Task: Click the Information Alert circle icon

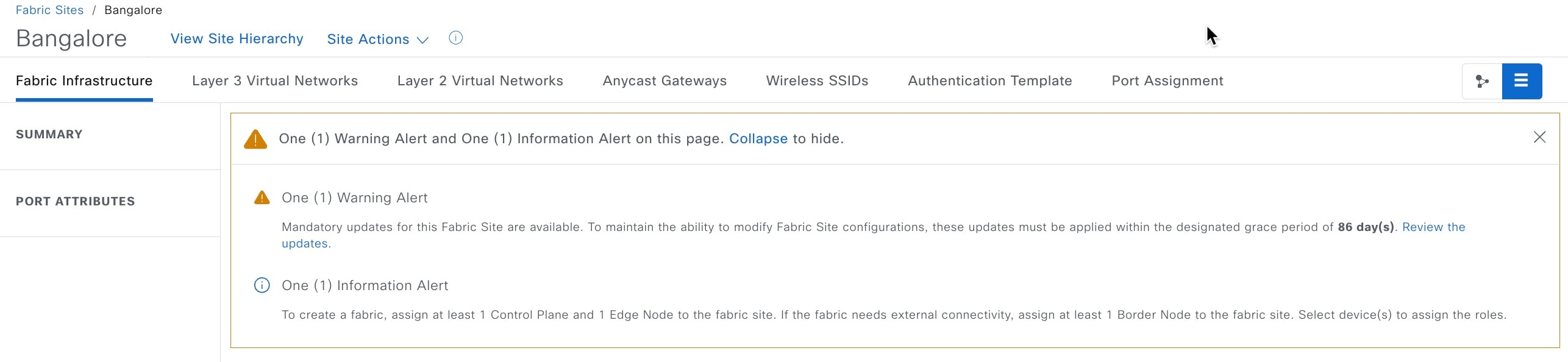Action: [262, 285]
